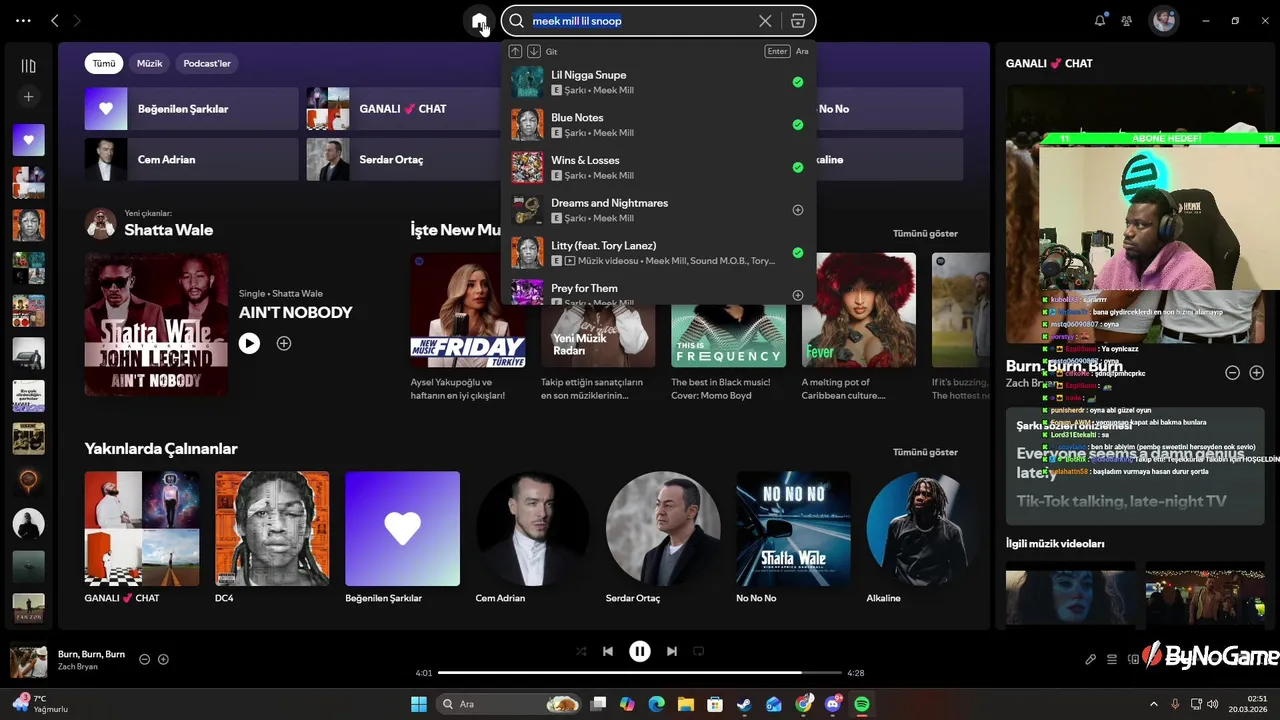Toggle repeat next to skip button
Viewport: 1280px width, 720px height.
pyautogui.click(x=699, y=651)
